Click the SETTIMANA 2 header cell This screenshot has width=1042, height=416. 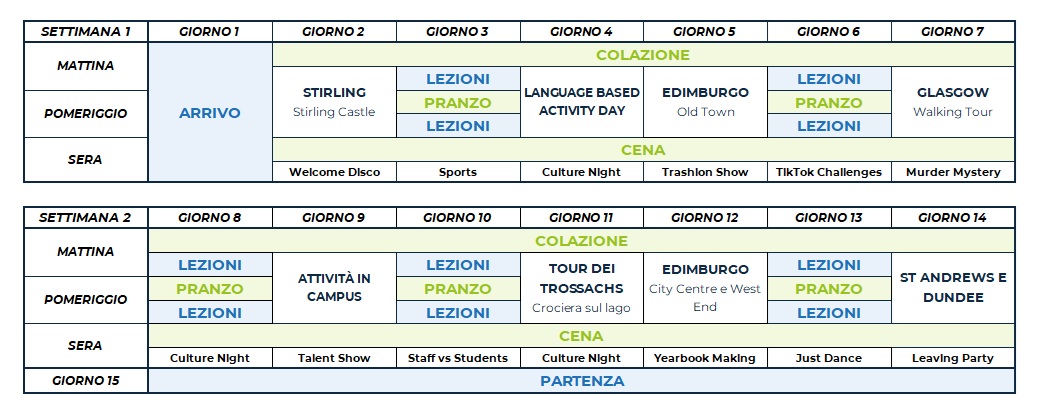pyautogui.click(x=85, y=217)
